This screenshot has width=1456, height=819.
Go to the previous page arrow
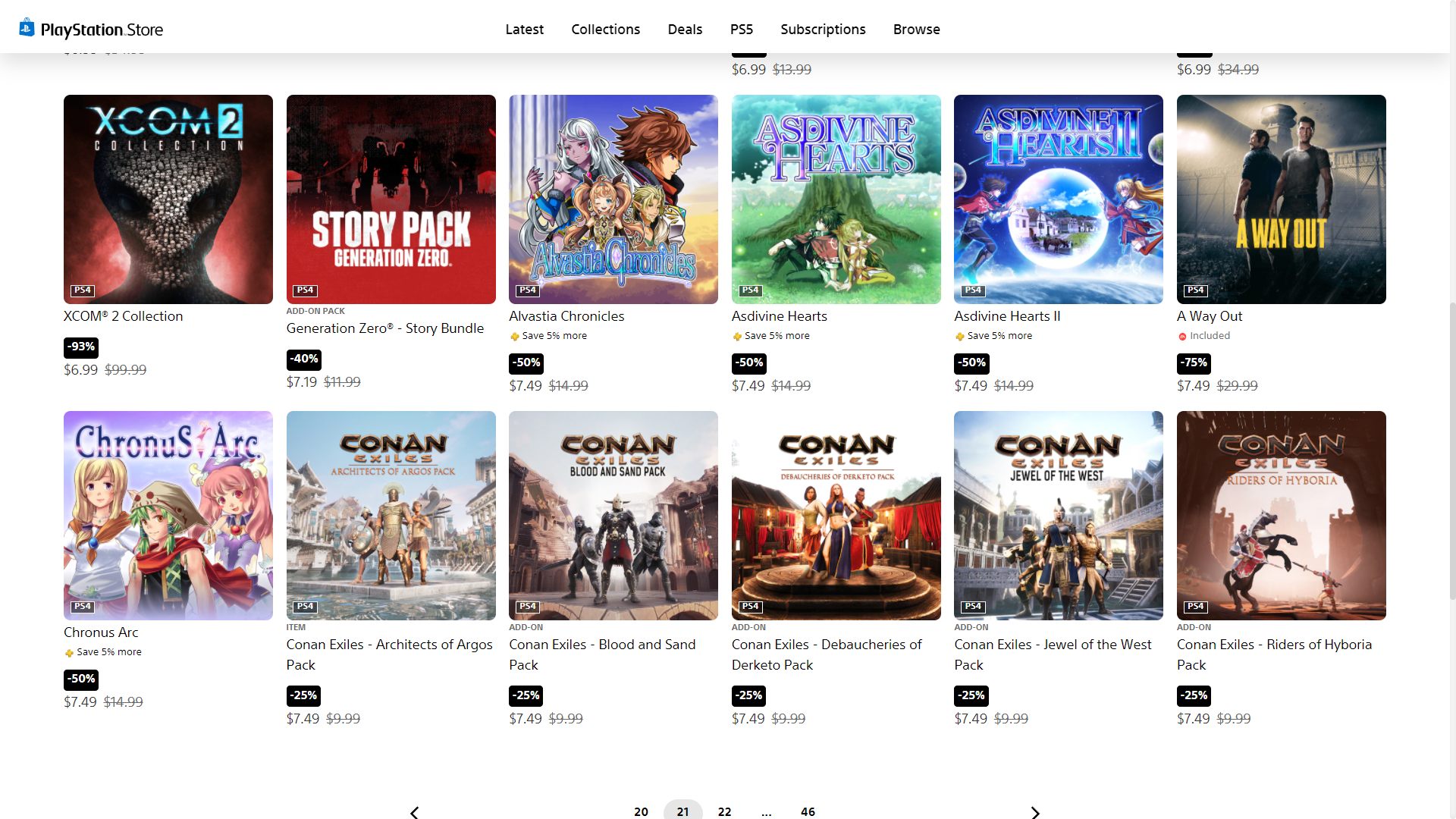coord(414,812)
